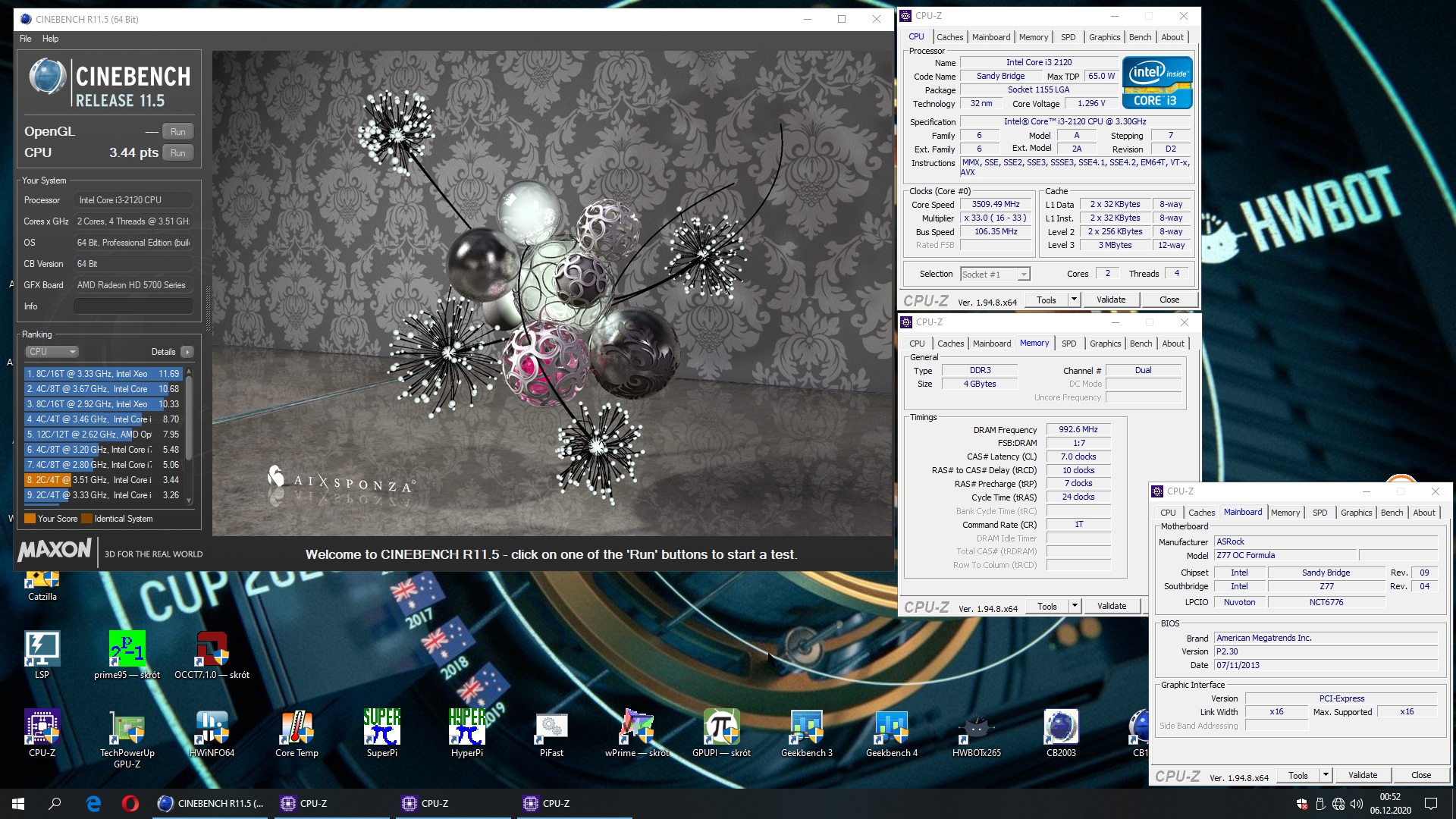Select highlighted ranking row 2C/4T @ 3.51 GHz
Image resolution: width=1456 pixels, height=819 pixels.
[103, 480]
